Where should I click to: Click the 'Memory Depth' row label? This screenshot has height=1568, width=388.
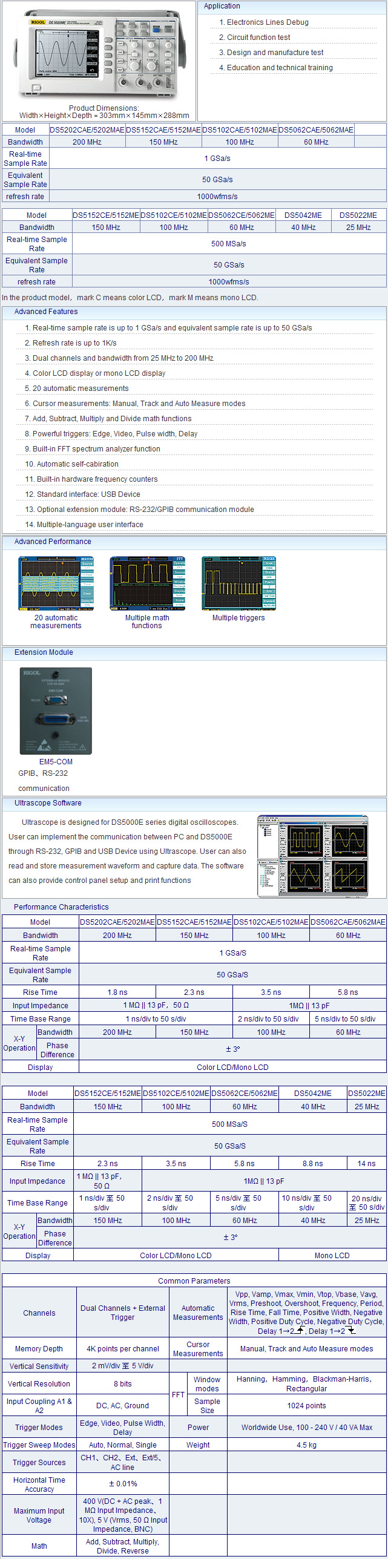pos(39,1350)
